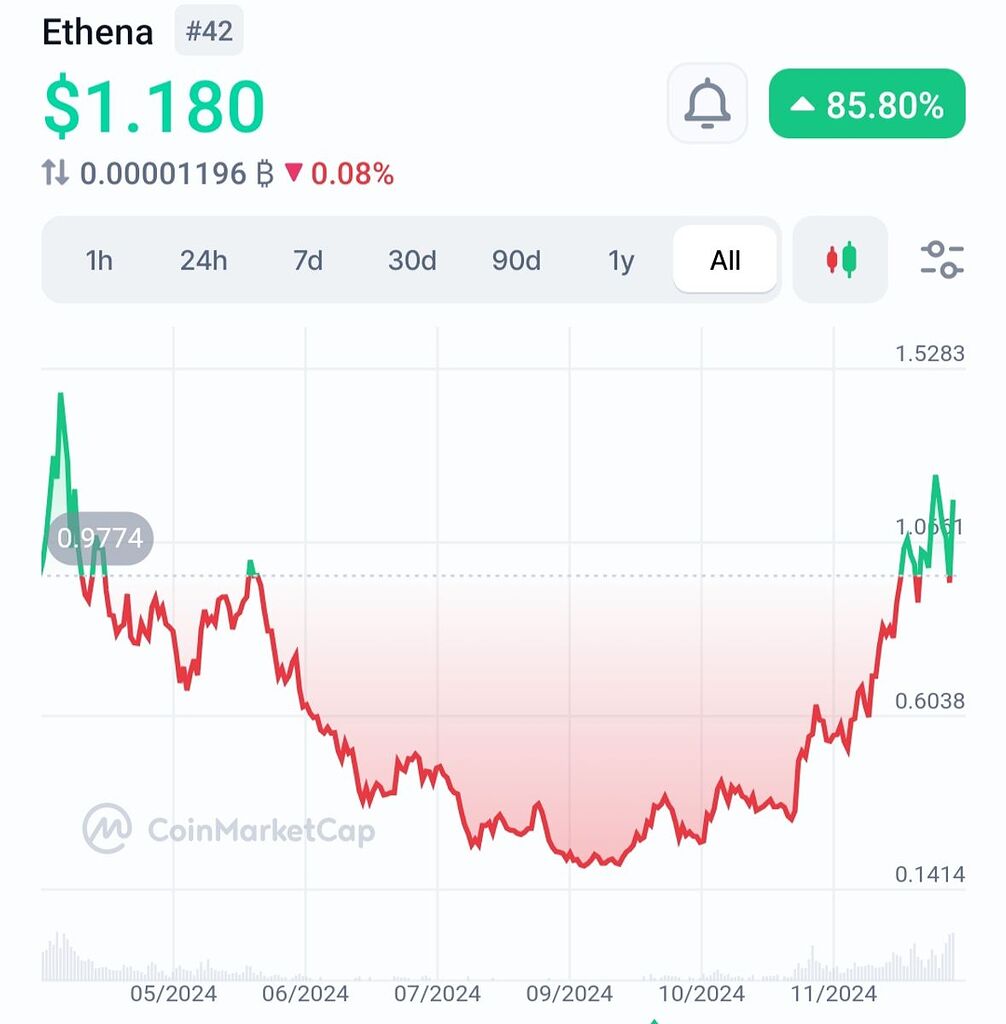Tap the BTC price swap arrows icon
The image size is (1006, 1024).
coord(55,172)
